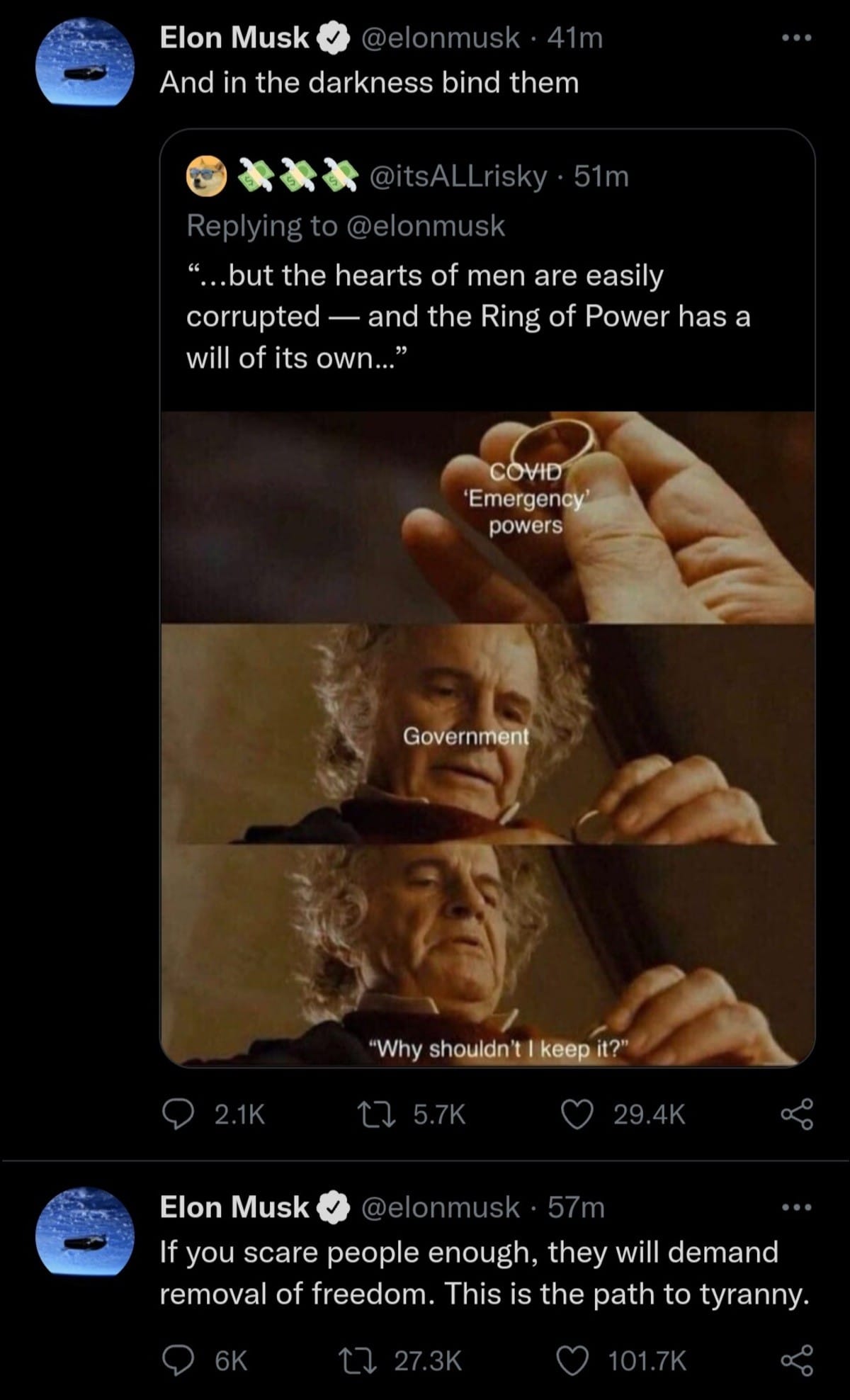Screen dimensions: 850x1400
Task: Like the tweet with 29.4K likes
Action: [577, 1115]
